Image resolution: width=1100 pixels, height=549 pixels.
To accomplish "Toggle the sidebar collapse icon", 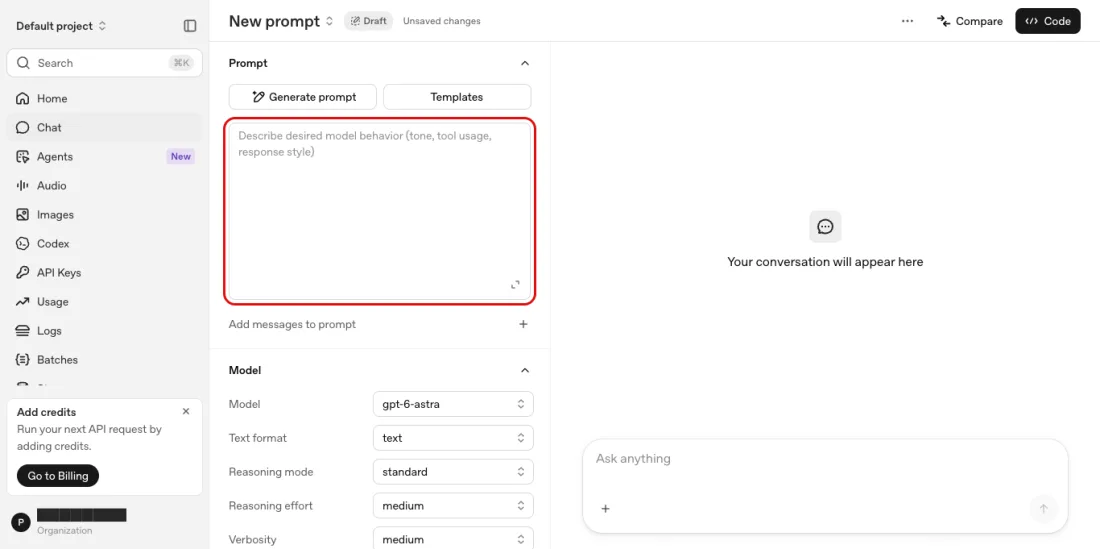I will (190, 26).
